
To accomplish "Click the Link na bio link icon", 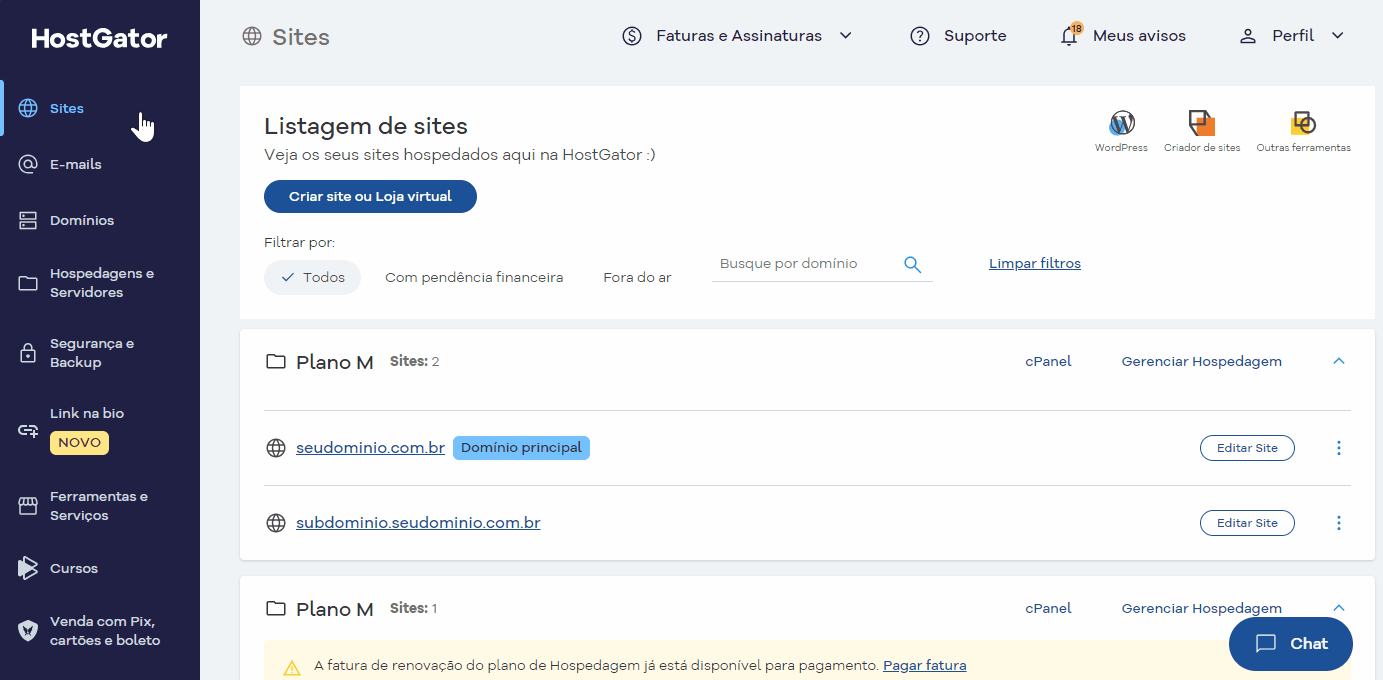I will click(x=28, y=430).
